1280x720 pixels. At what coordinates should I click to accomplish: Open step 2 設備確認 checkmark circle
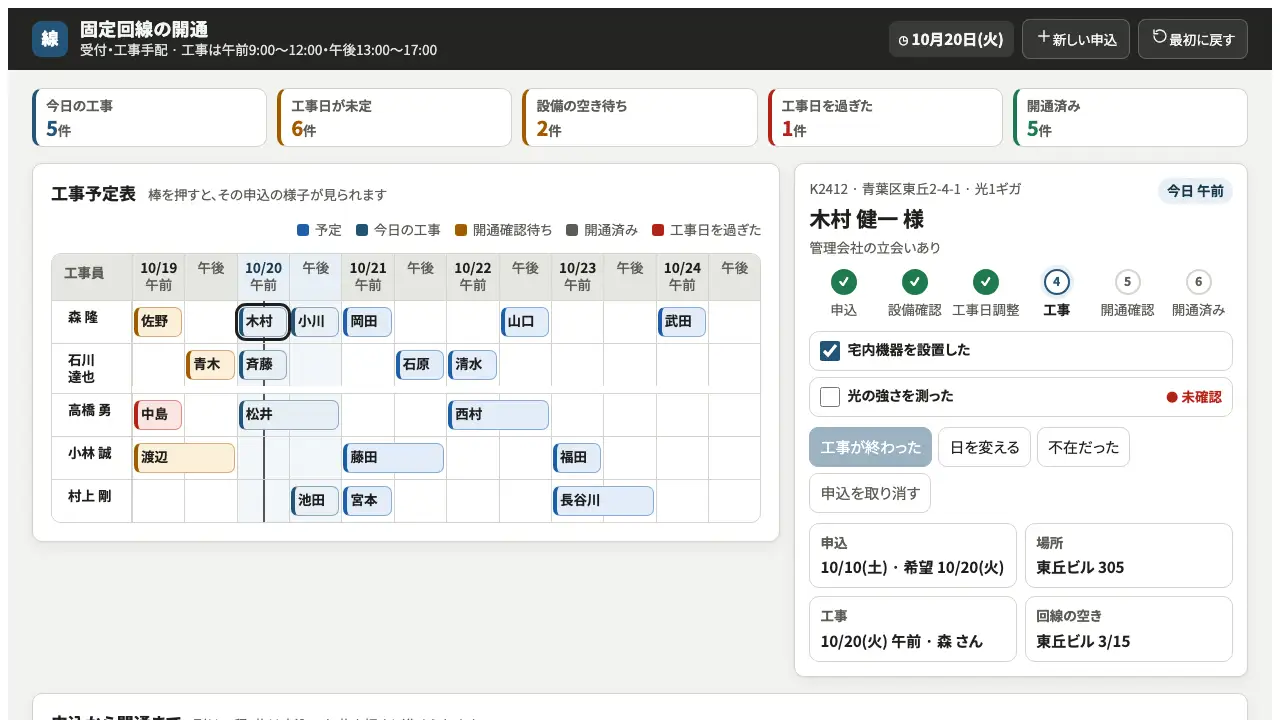click(915, 282)
